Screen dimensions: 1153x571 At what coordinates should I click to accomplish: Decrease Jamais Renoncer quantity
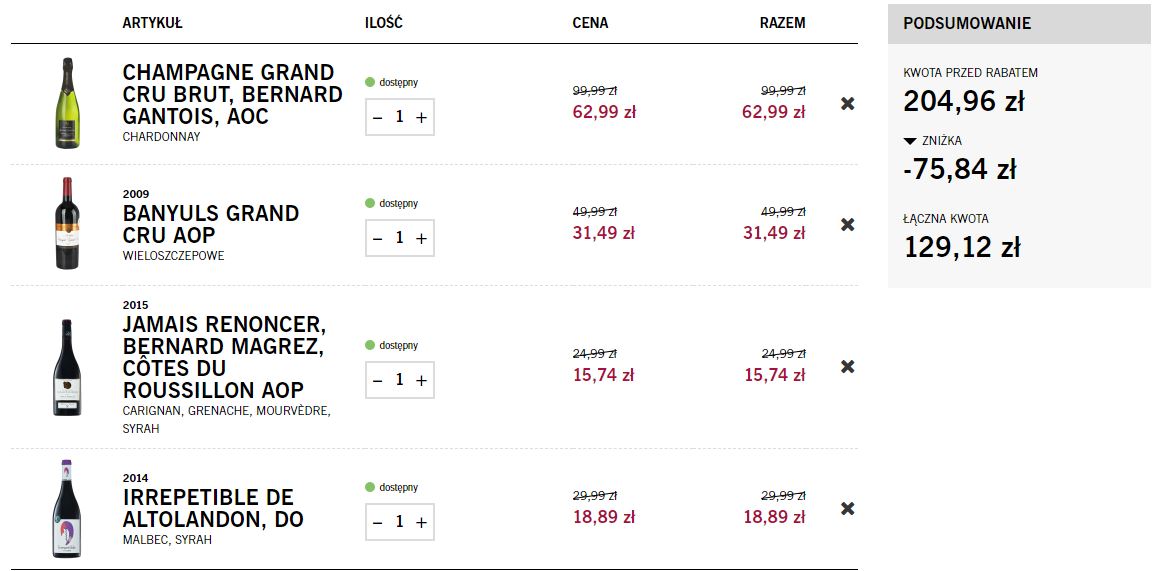378,380
